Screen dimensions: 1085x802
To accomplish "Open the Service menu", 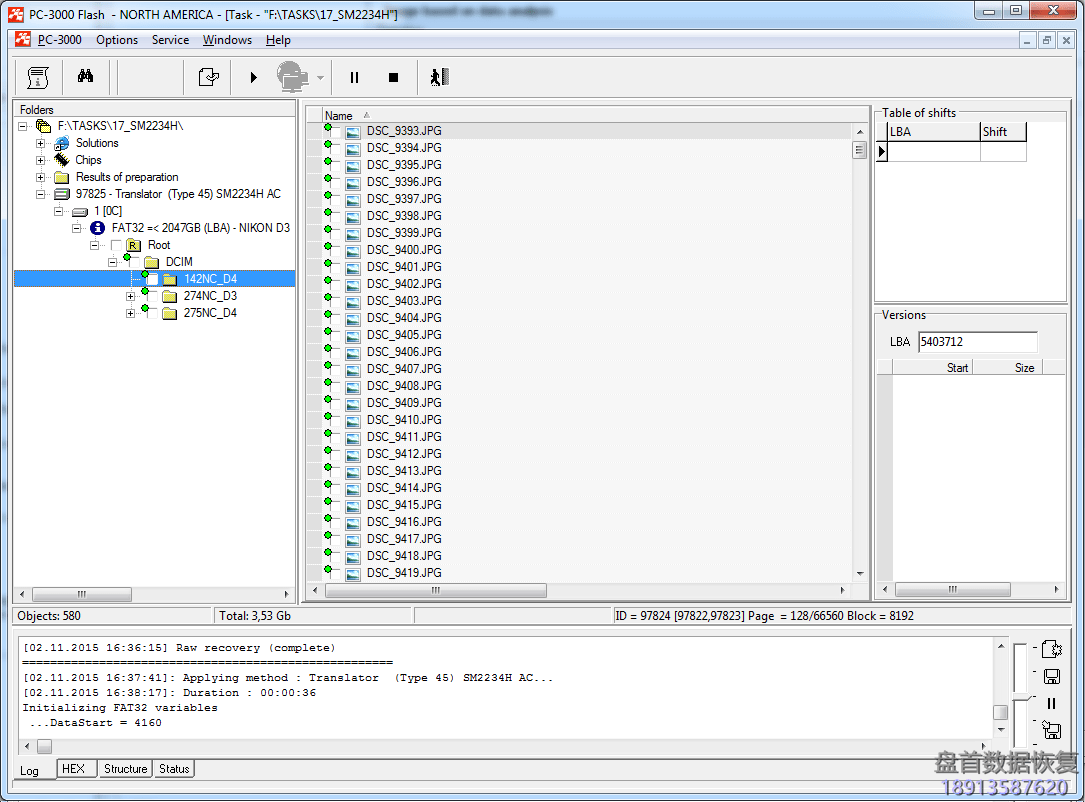I will click(170, 40).
